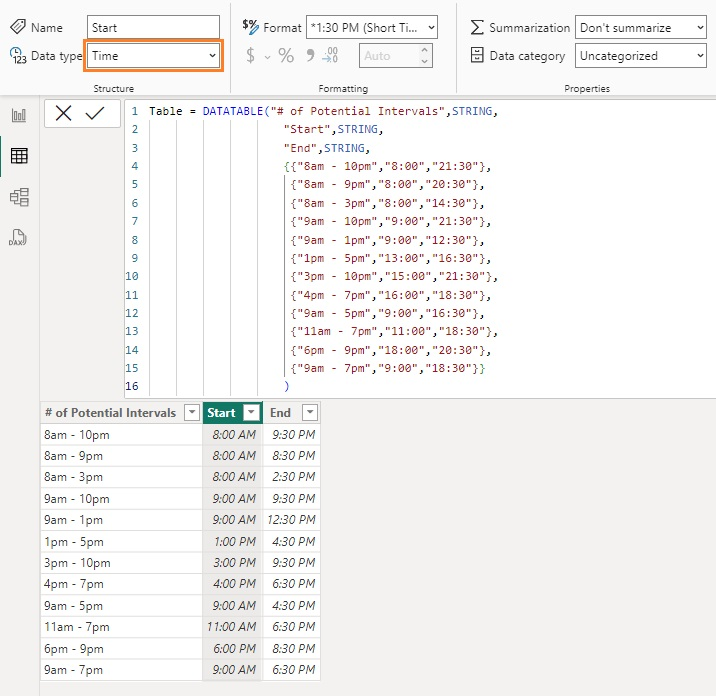Click the decimal places icon
This screenshot has height=696, width=716.
pyautogui.click(x=330, y=55)
